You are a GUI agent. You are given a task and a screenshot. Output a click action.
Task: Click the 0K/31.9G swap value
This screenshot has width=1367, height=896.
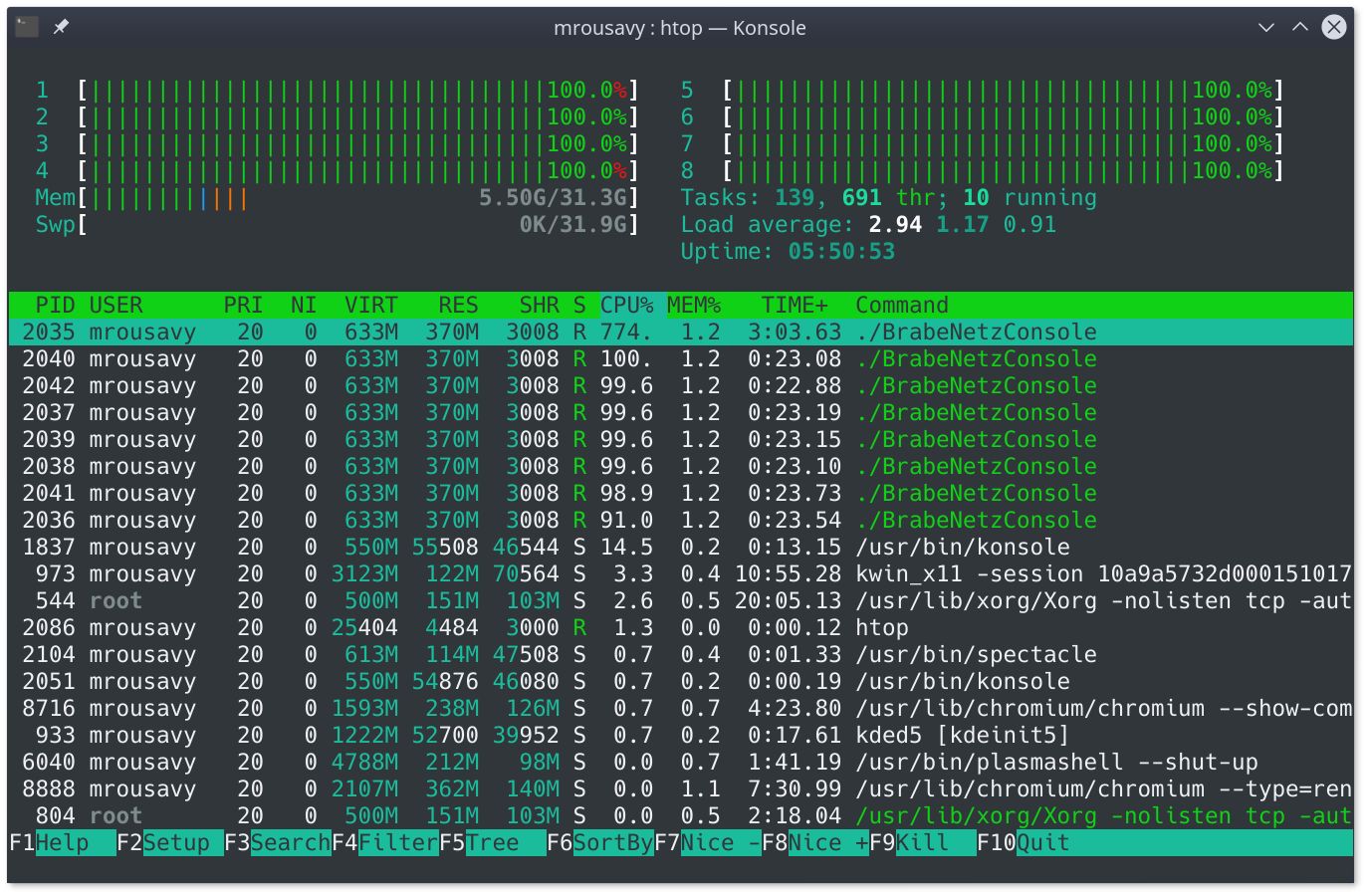[x=572, y=225]
